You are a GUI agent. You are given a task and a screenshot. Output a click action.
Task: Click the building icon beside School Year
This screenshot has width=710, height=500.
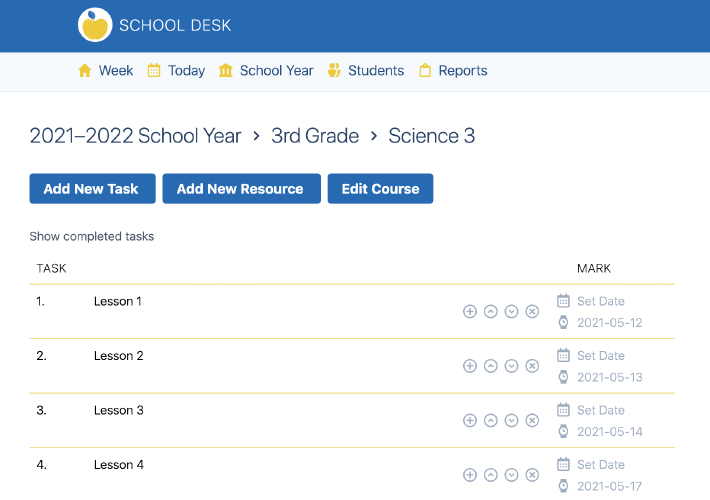(x=225, y=71)
